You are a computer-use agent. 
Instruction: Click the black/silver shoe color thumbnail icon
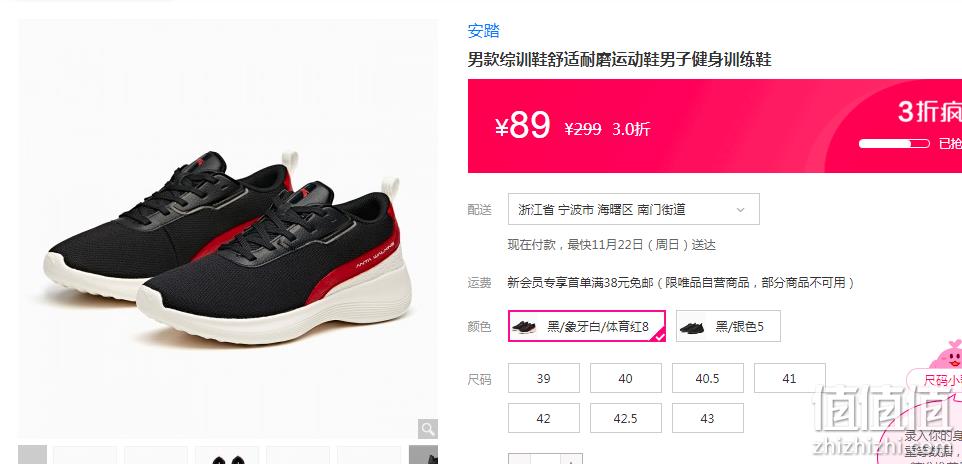pyautogui.click(x=691, y=327)
